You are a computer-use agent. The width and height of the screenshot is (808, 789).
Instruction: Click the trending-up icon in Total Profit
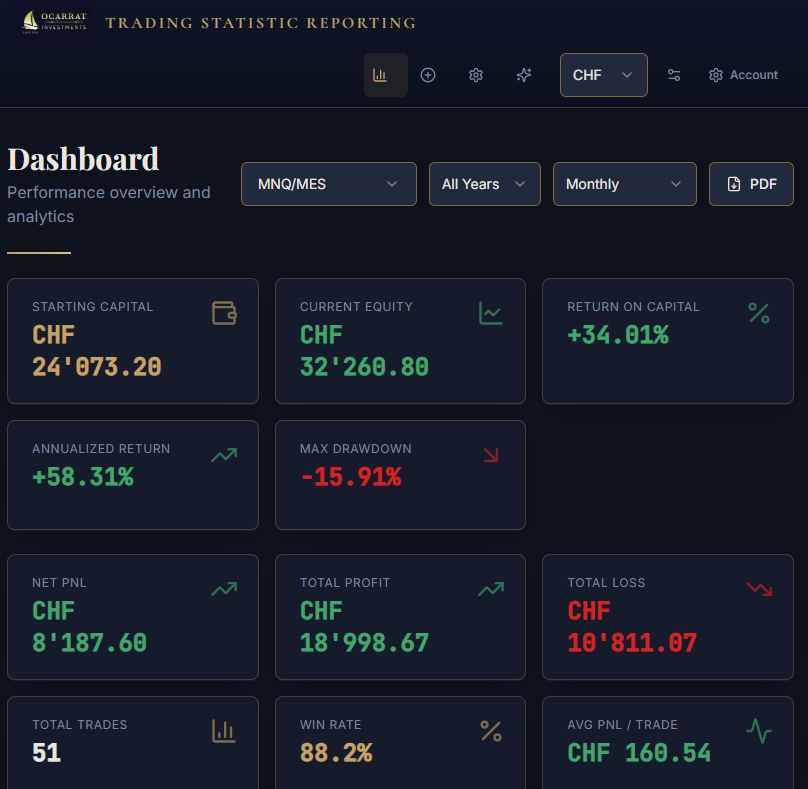click(x=491, y=589)
